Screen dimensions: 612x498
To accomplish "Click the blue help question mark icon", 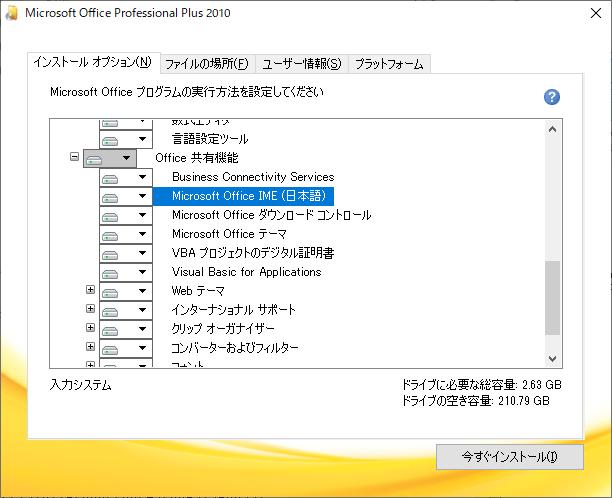I will point(552,97).
